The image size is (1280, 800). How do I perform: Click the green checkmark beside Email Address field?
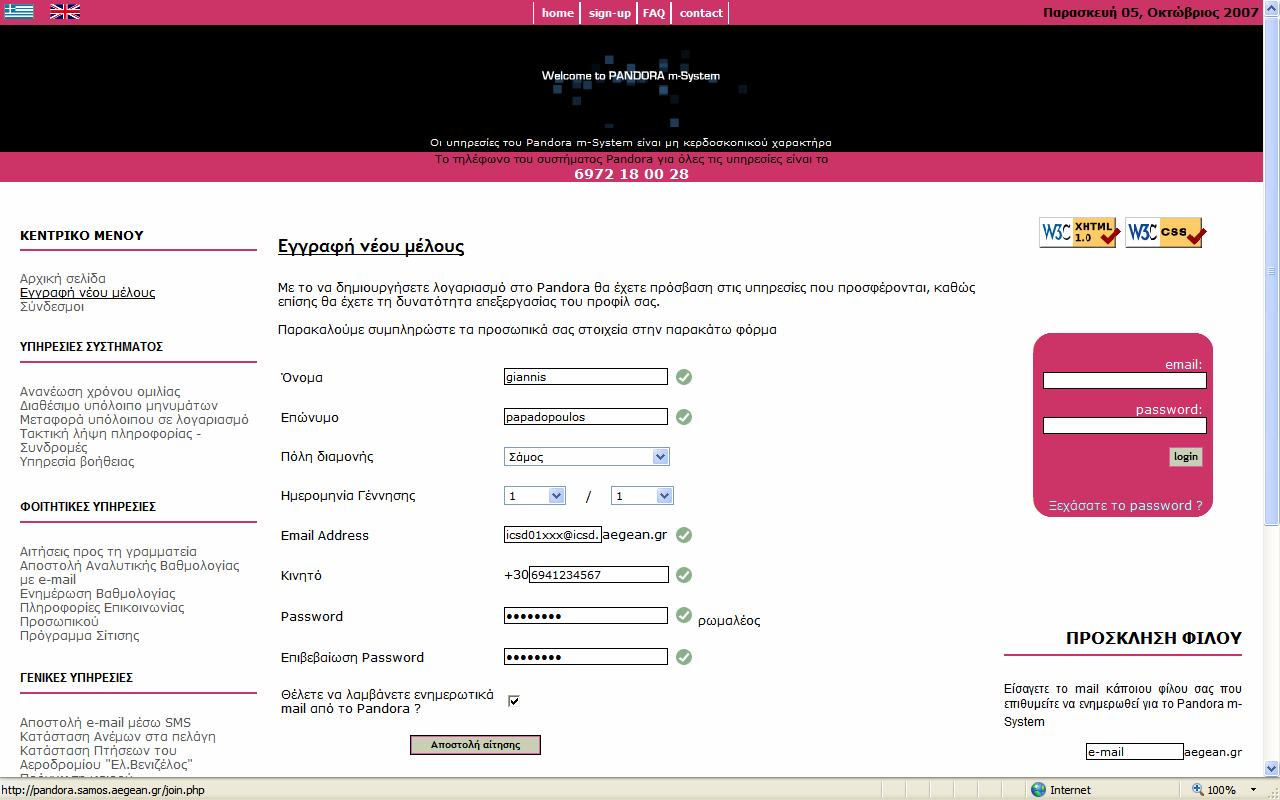(x=684, y=535)
